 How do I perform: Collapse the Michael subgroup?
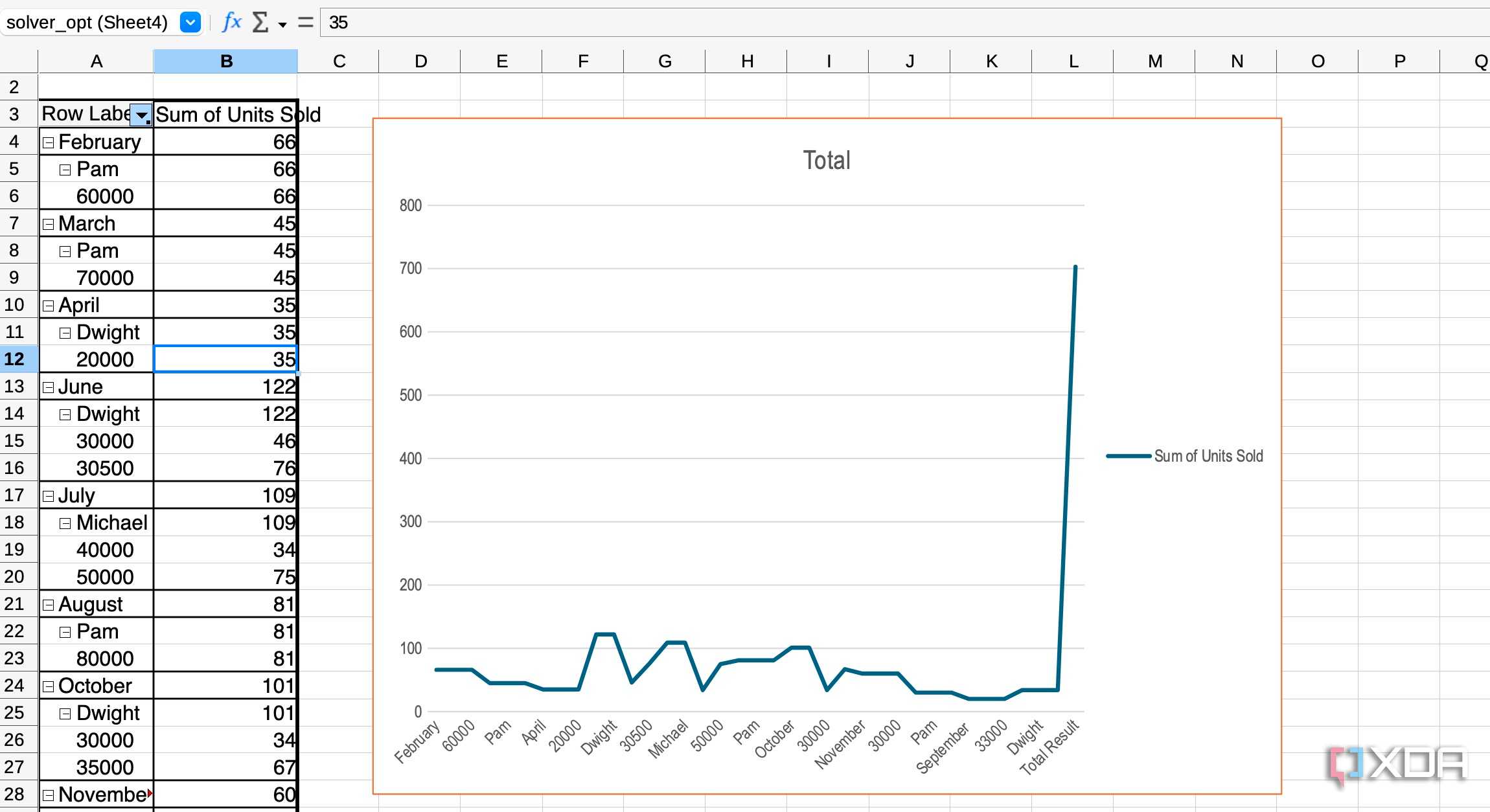click(65, 523)
